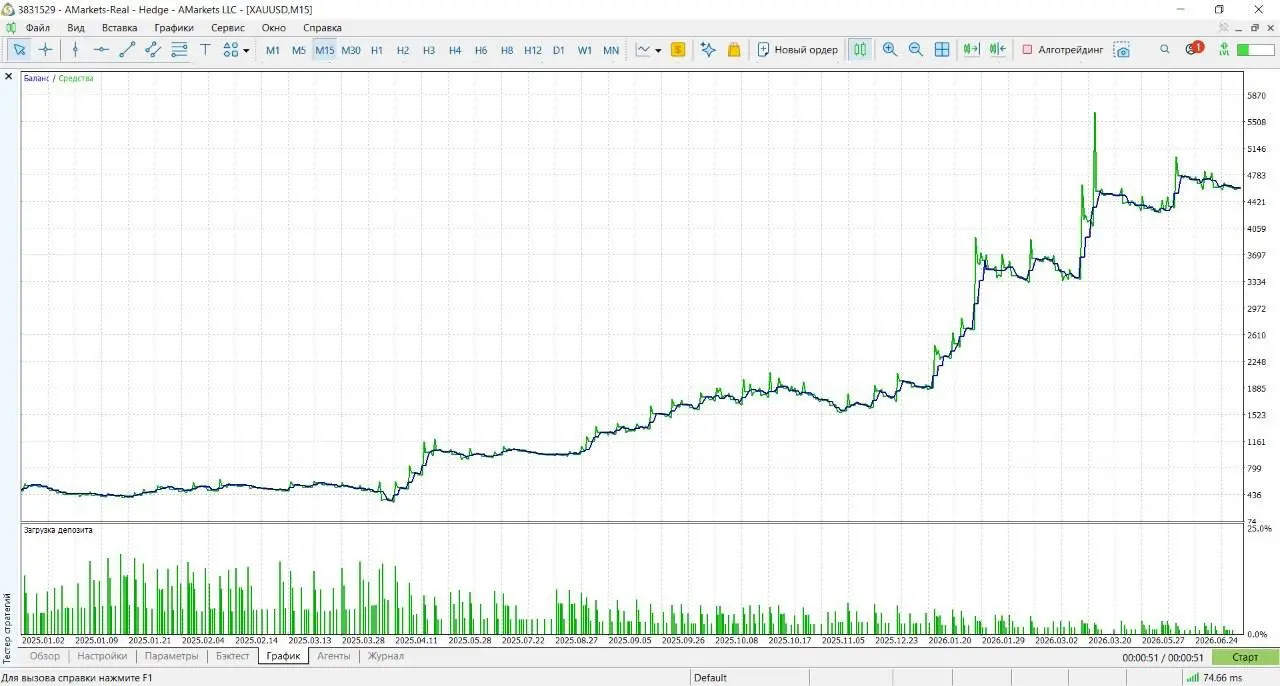The height and width of the screenshot is (686, 1280).
Task: Switch to the Бэктест tab
Action: click(x=232, y=656)
